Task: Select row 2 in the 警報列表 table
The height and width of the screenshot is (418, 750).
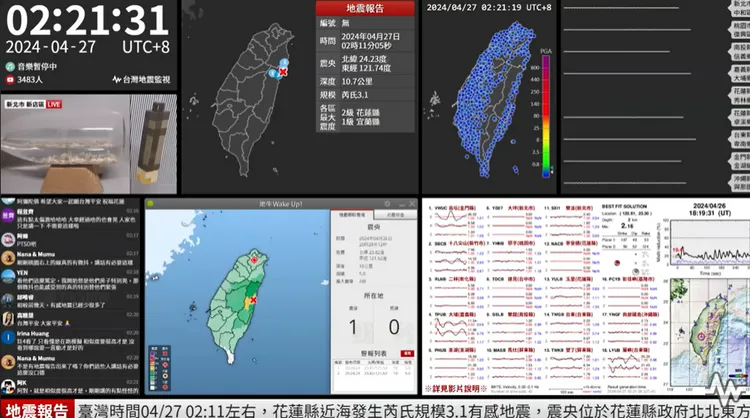Action: click(374, 374)
